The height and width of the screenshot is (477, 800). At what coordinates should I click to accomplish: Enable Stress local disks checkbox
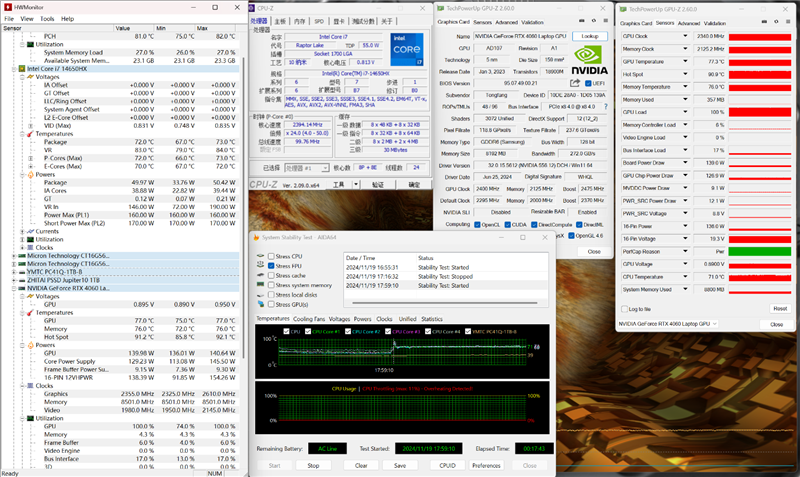(x=271, y=295)
